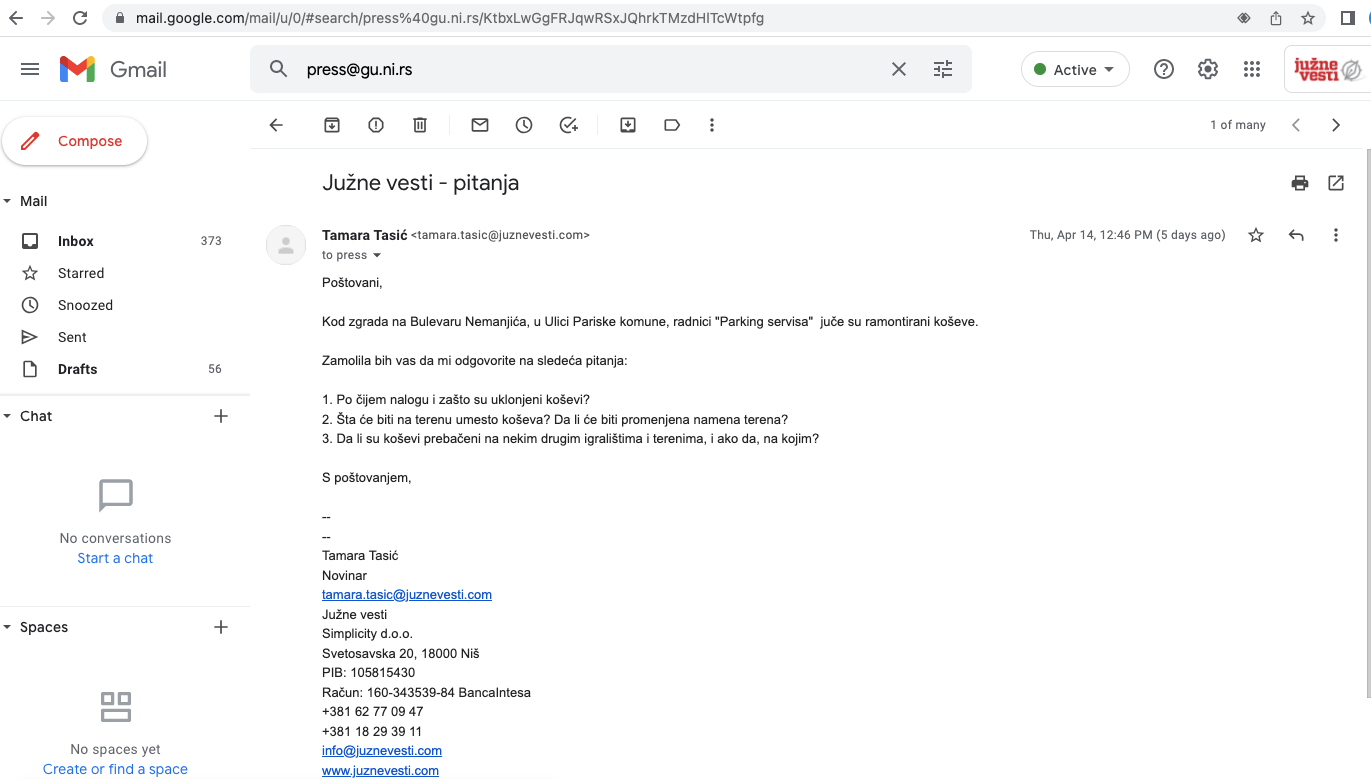This screenshot has height=779, width=1371.
Task: Reply to Tamara Tasić's message
Action: click(1296, 235)
